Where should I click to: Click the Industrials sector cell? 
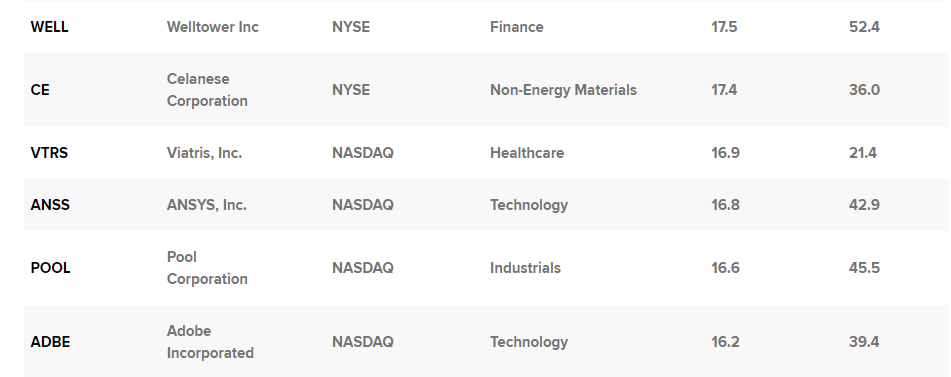point(525,268)
